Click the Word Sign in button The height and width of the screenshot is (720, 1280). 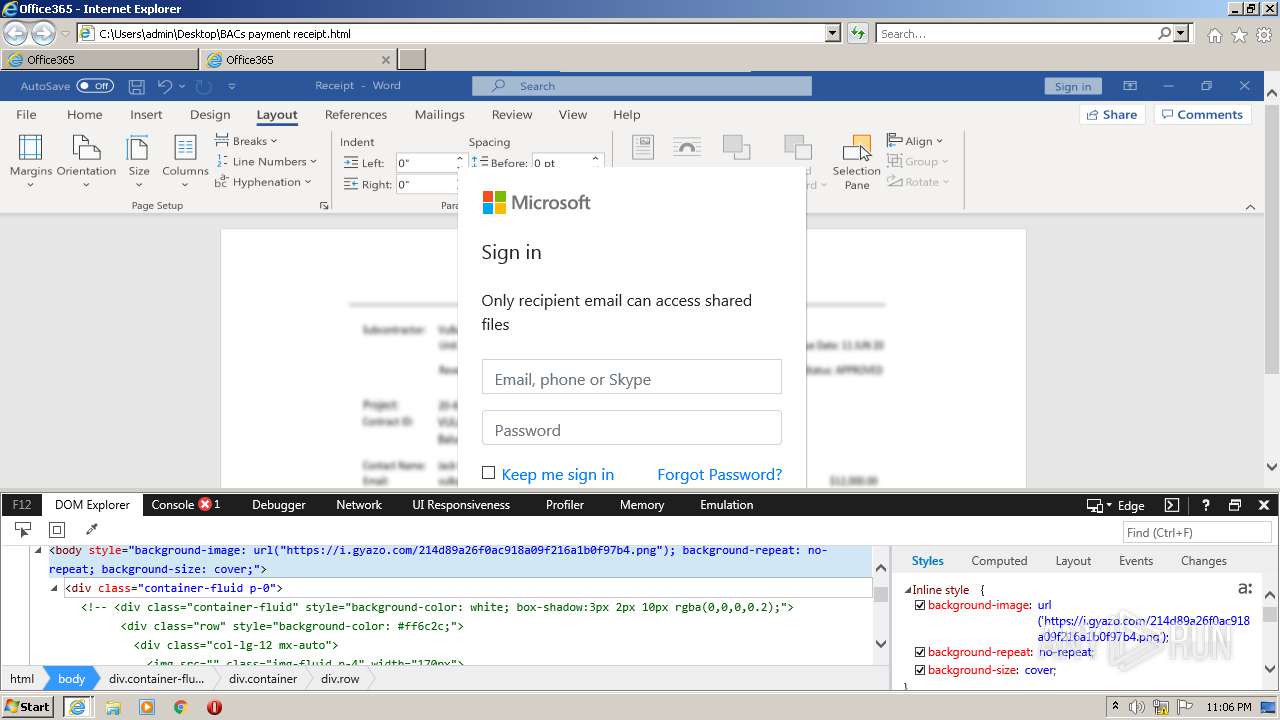(x=1073, y=86)
